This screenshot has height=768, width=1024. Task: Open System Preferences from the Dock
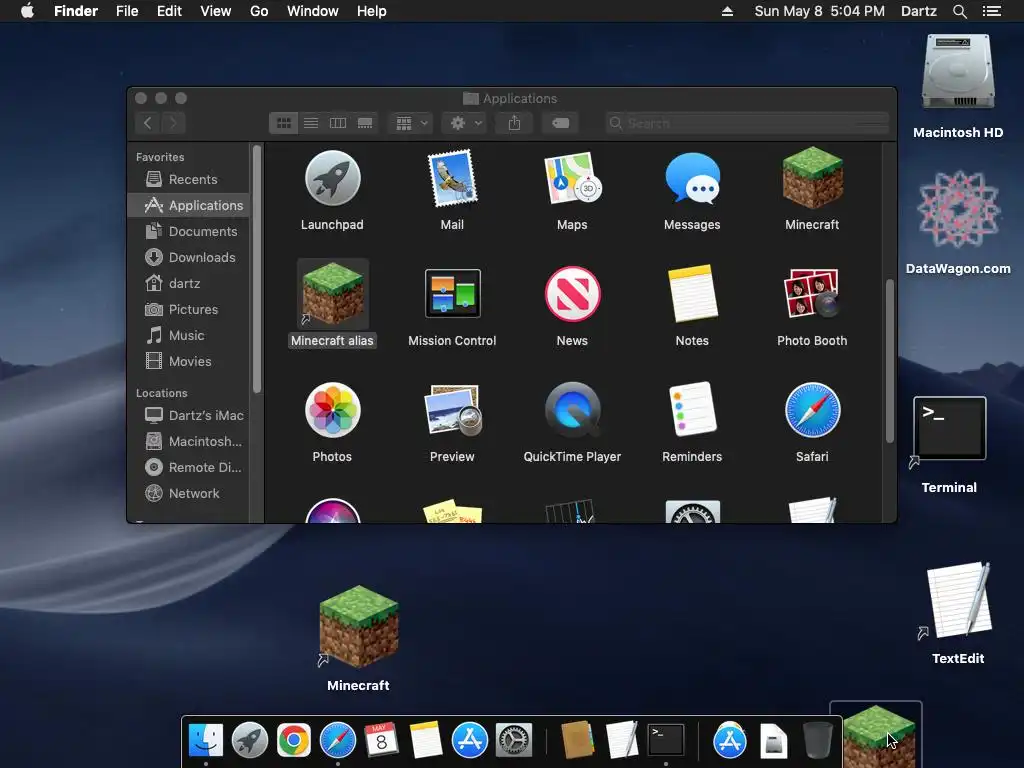(x=514, y=740)
